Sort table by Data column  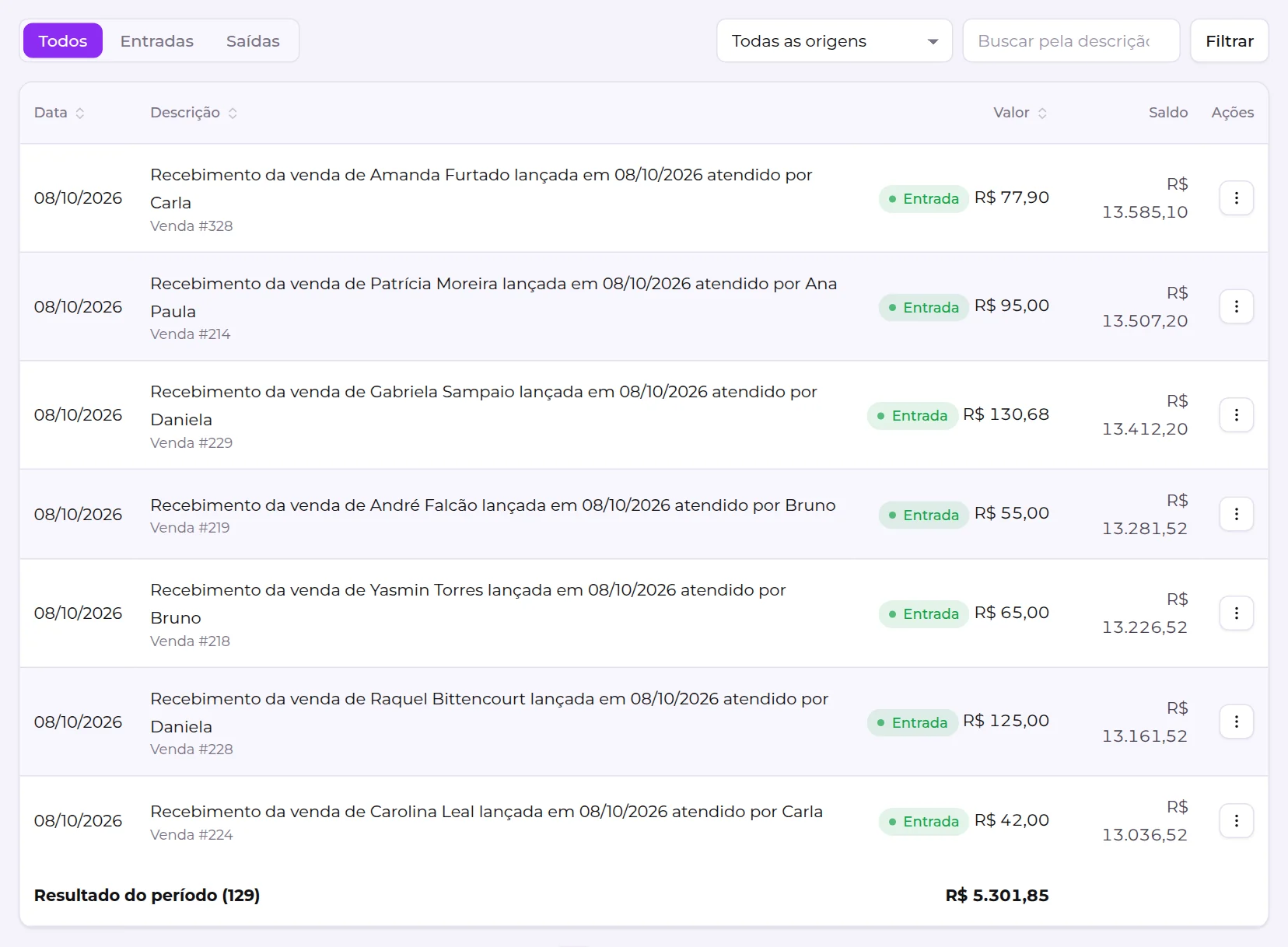59,113
